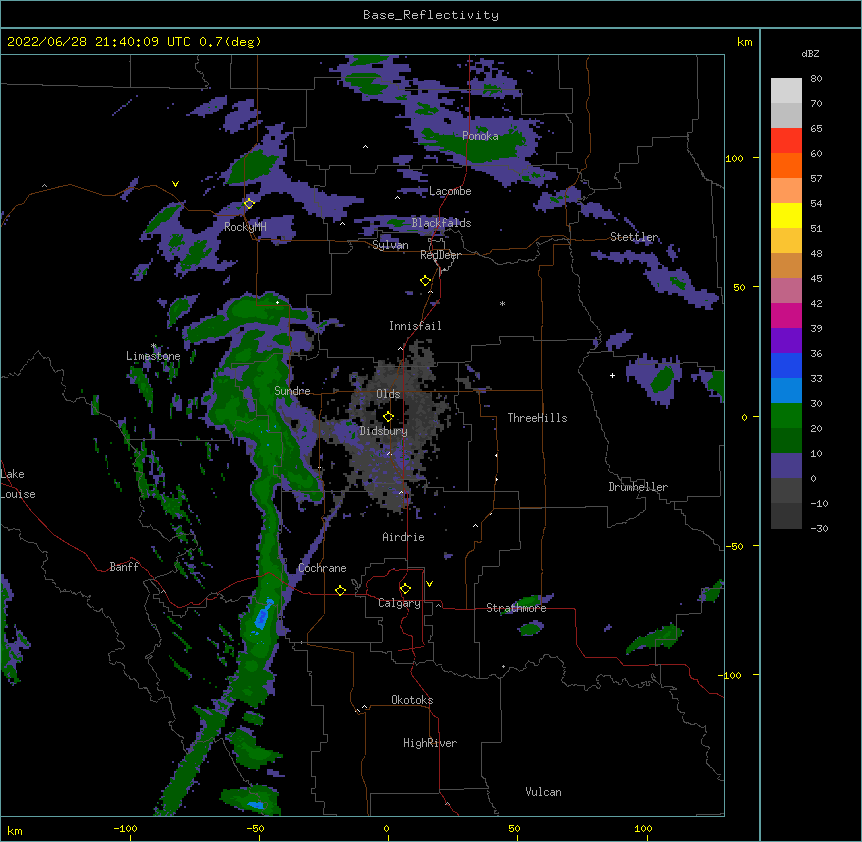Select the magenta 39-42 dBZ legend swatch
862x842 pixels.
pyautogui.click(x=786, y=315)
